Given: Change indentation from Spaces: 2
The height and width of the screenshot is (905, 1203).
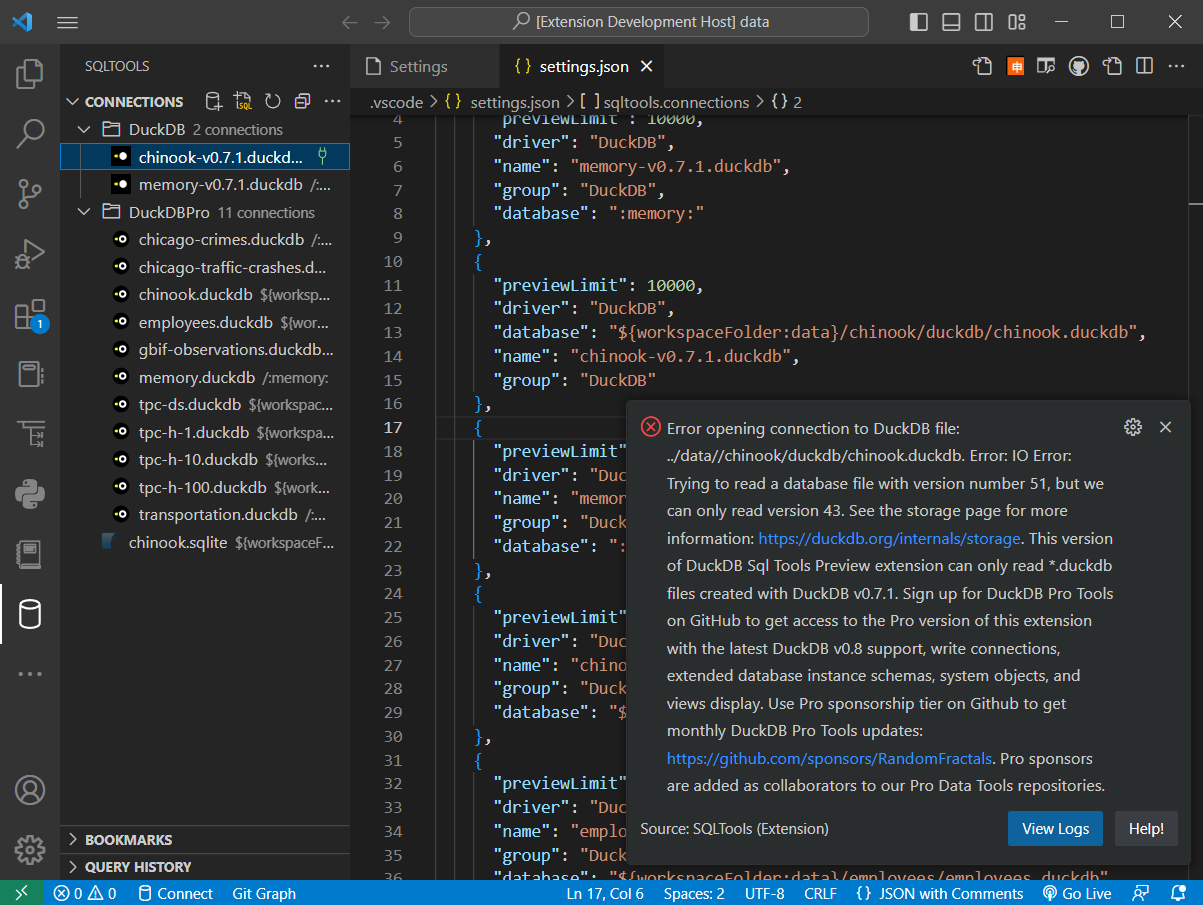Looking at the screenshot, I should [x=694, y=893].
